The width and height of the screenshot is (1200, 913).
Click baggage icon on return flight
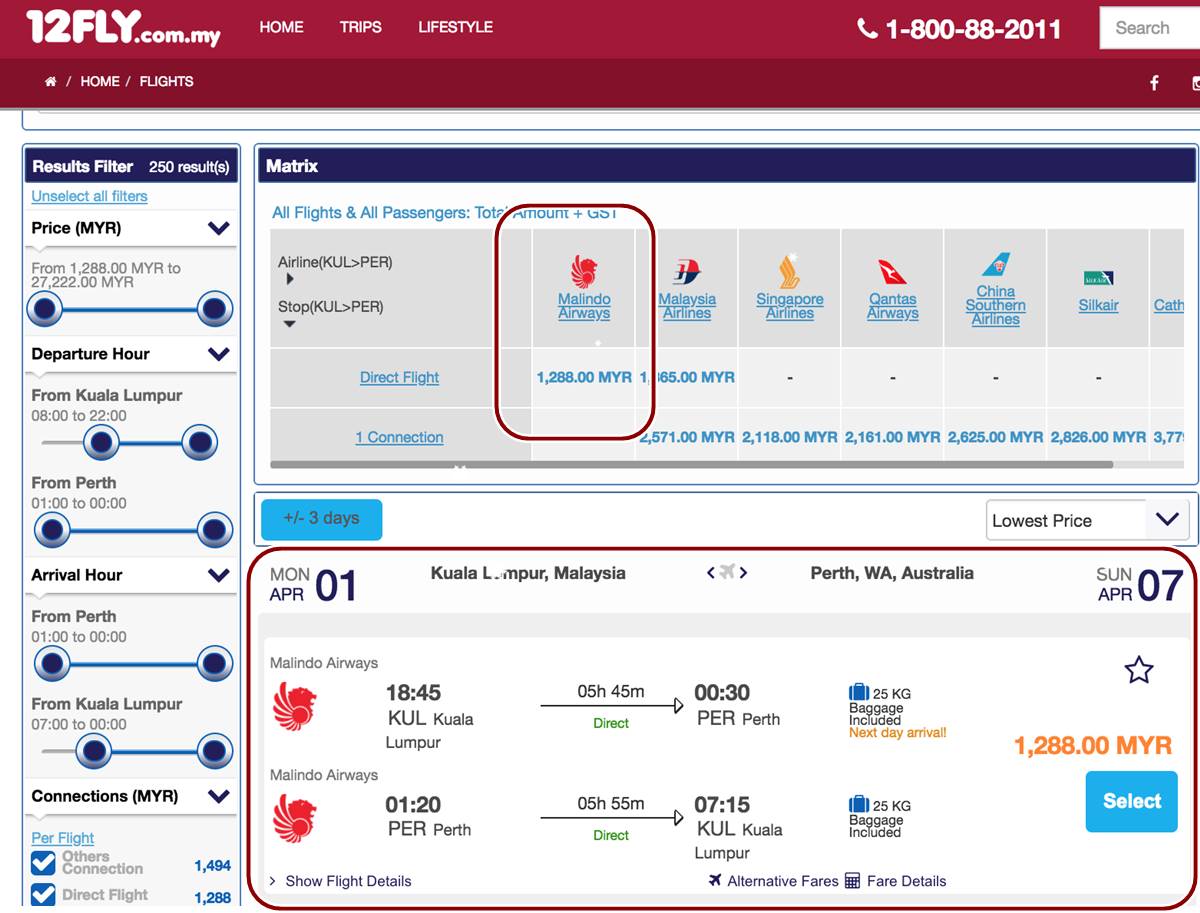(859, 804)
